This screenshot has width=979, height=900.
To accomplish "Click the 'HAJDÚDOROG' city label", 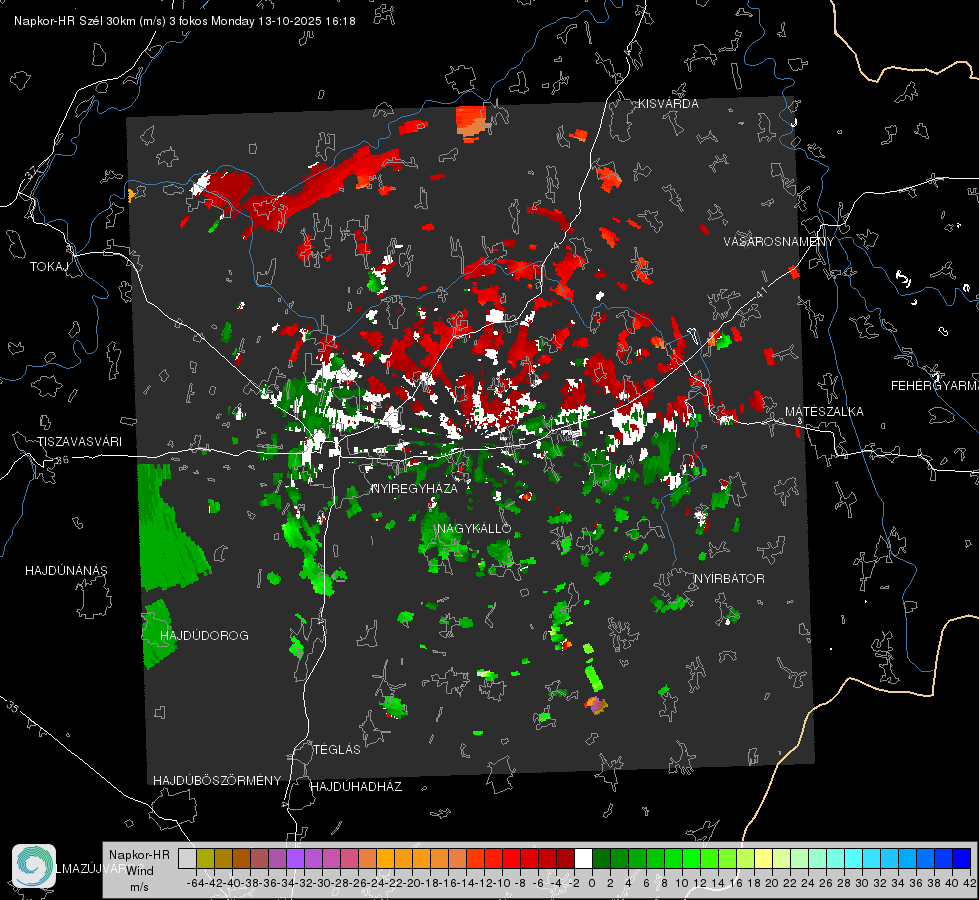I will tap(204, 636).
